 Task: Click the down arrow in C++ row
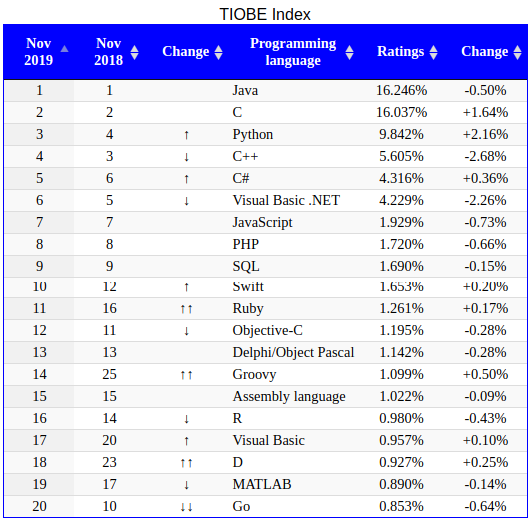pos(186,157)
